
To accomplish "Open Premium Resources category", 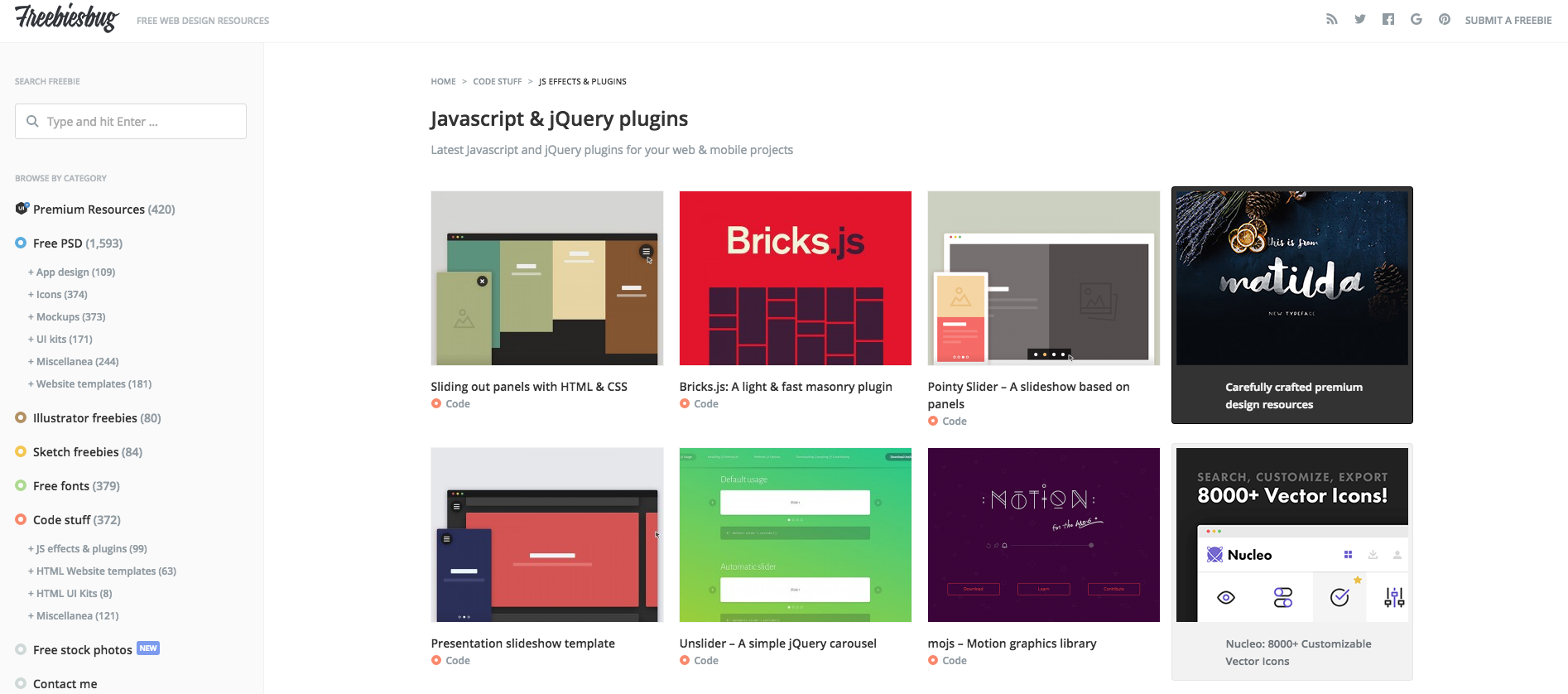I will 104,210.
